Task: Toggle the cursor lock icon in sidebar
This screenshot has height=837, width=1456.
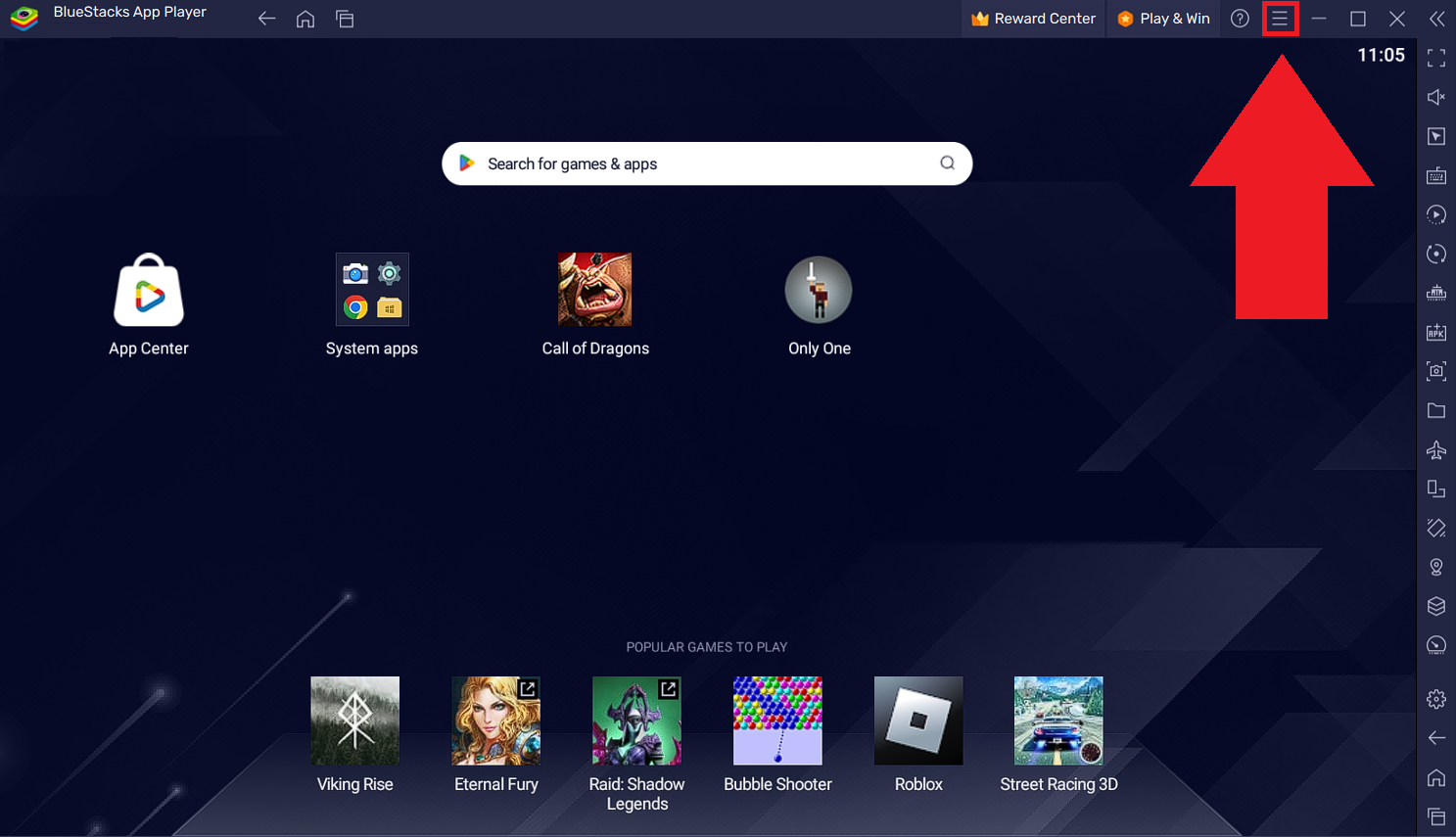Action: (x=1436, y=136)
